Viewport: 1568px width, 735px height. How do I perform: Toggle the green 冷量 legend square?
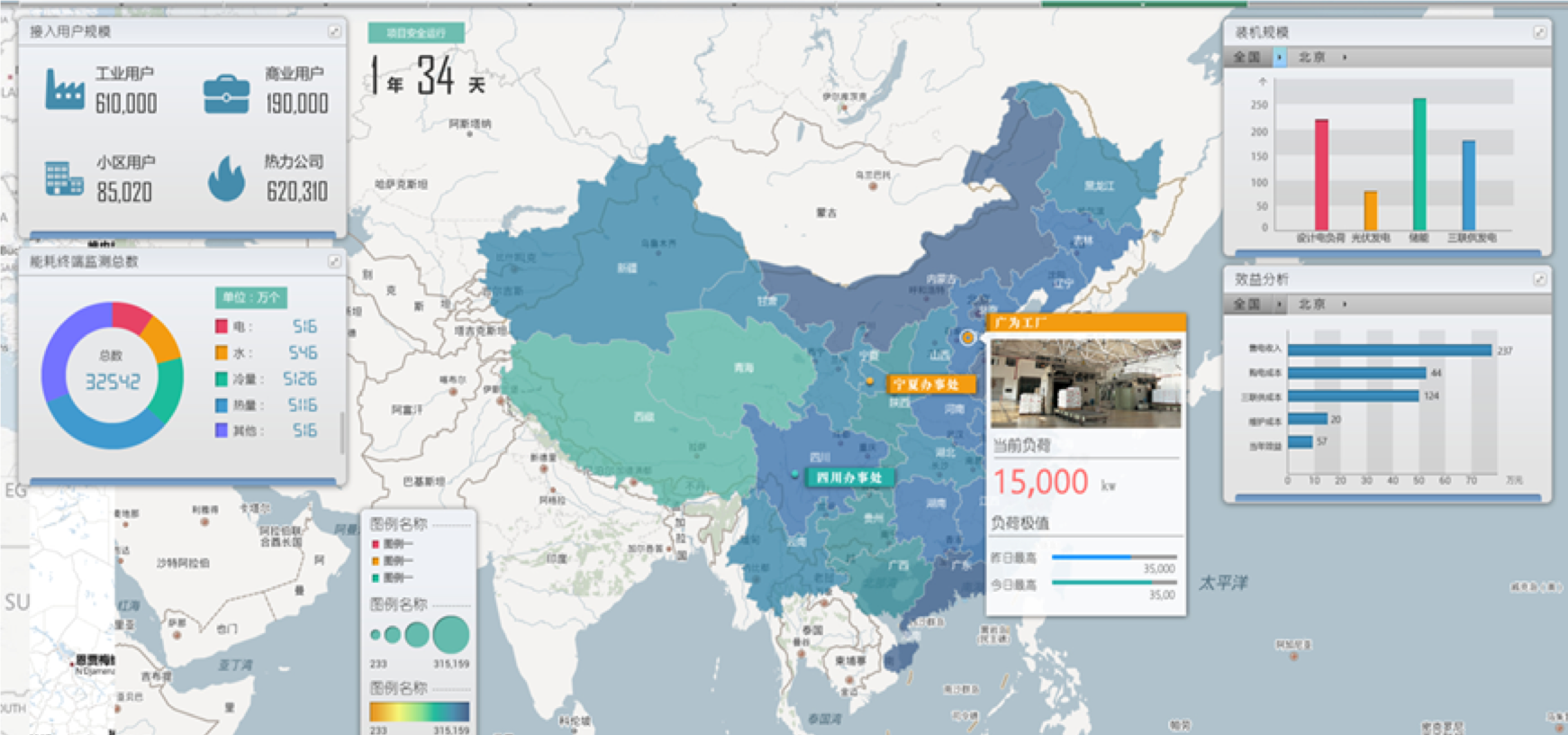[222, 379]
